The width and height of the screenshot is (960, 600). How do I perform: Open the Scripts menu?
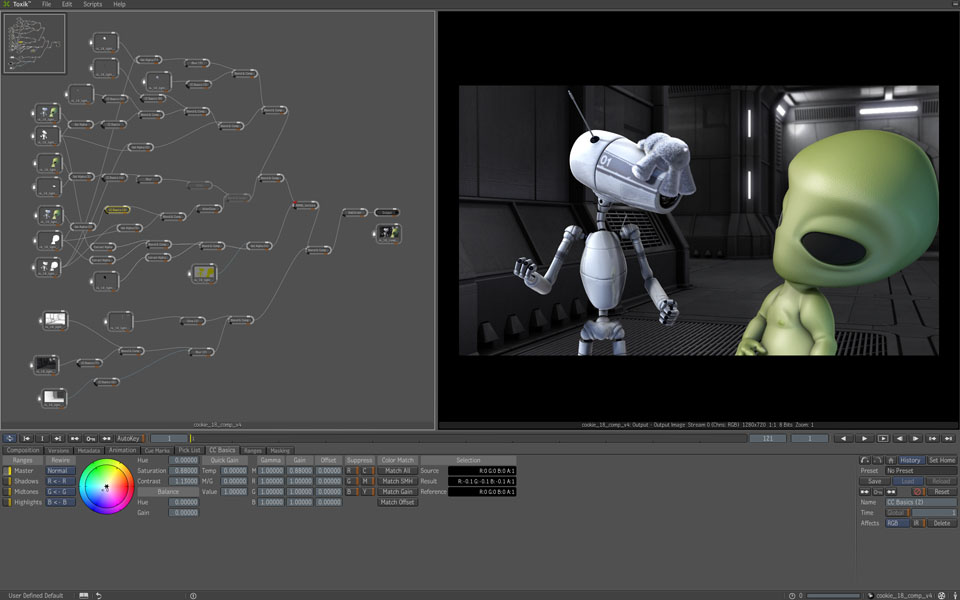(92, 5)
